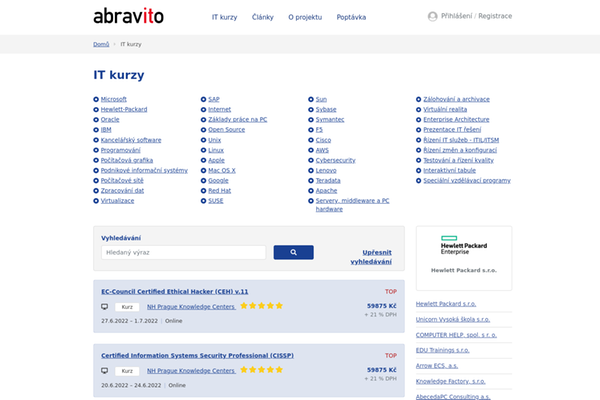Open the Red Hat category
The width and height of the screenshot is (600, 400).
click(220, 191)
